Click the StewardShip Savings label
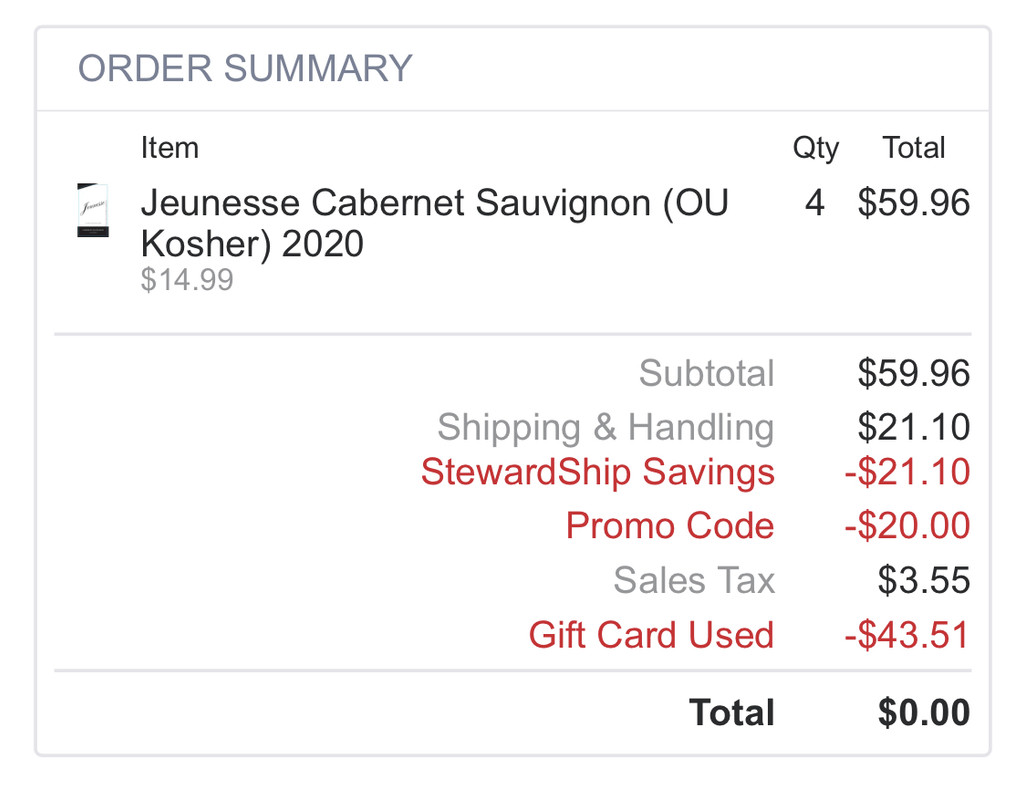Viewport: 1014px width, 800px height. [x=597, y=472]
